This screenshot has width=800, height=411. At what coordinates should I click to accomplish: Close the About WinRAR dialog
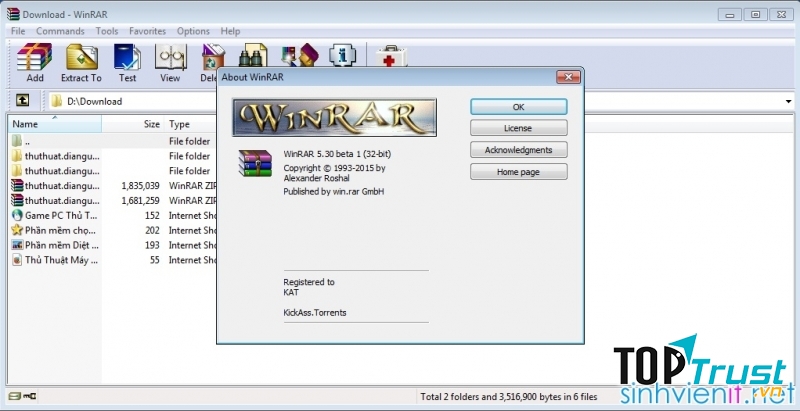point(568,78)
